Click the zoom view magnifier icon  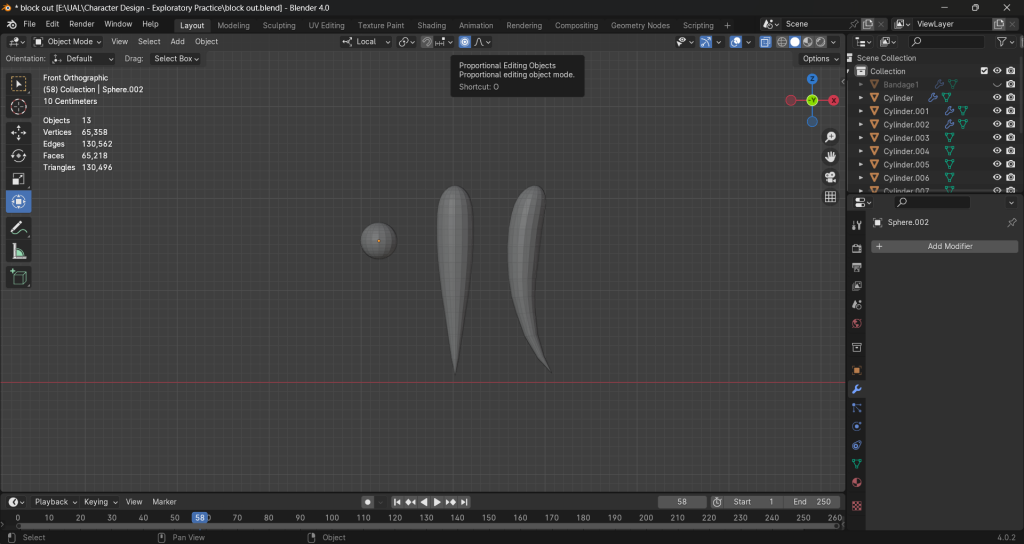click(x=830, y=137)
